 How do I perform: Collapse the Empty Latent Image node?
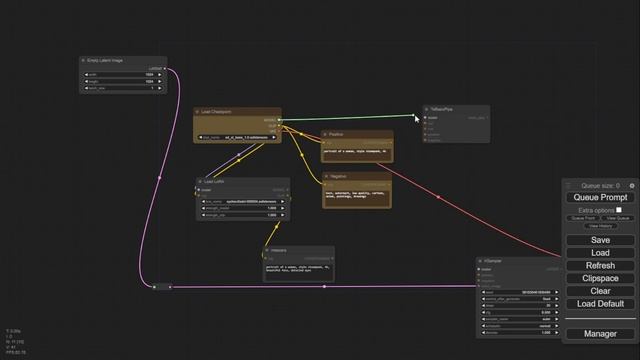coord(83,60)
